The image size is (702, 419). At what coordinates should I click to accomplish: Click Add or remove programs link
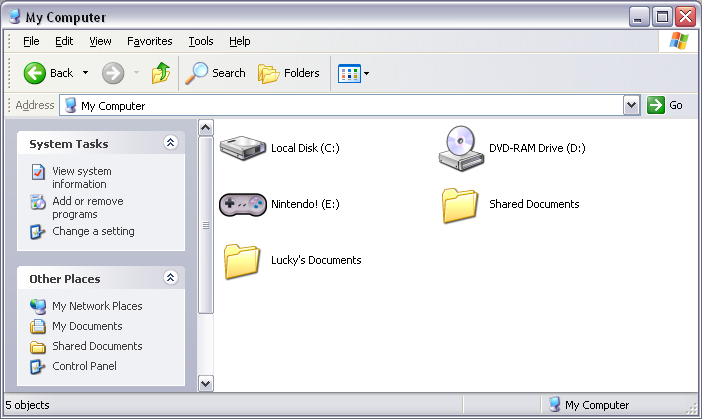click(88, 208)
